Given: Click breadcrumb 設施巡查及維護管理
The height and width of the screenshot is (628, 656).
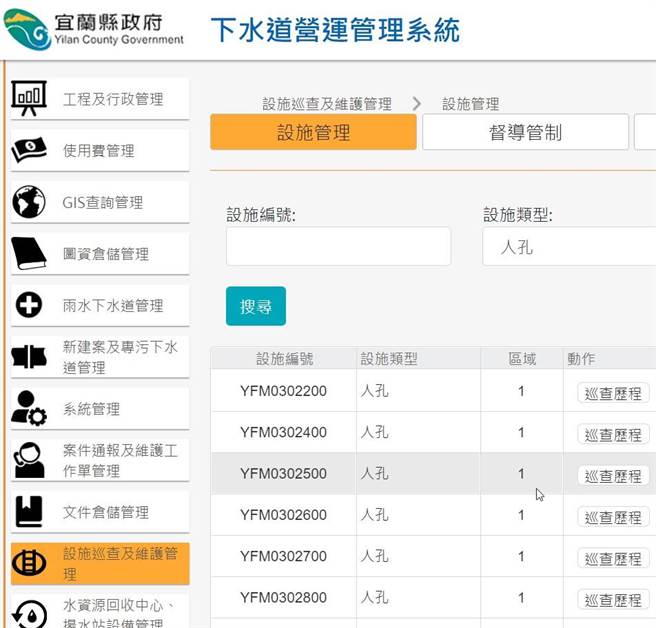Looking at the screenshot, I should (327, 104).
